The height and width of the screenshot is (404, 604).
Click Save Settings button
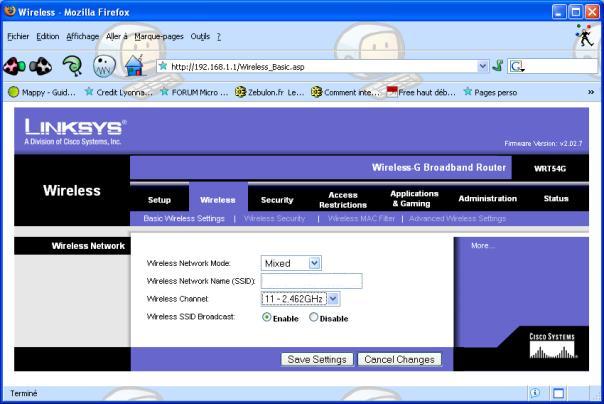pyautogui.click(x=317, y=359)
